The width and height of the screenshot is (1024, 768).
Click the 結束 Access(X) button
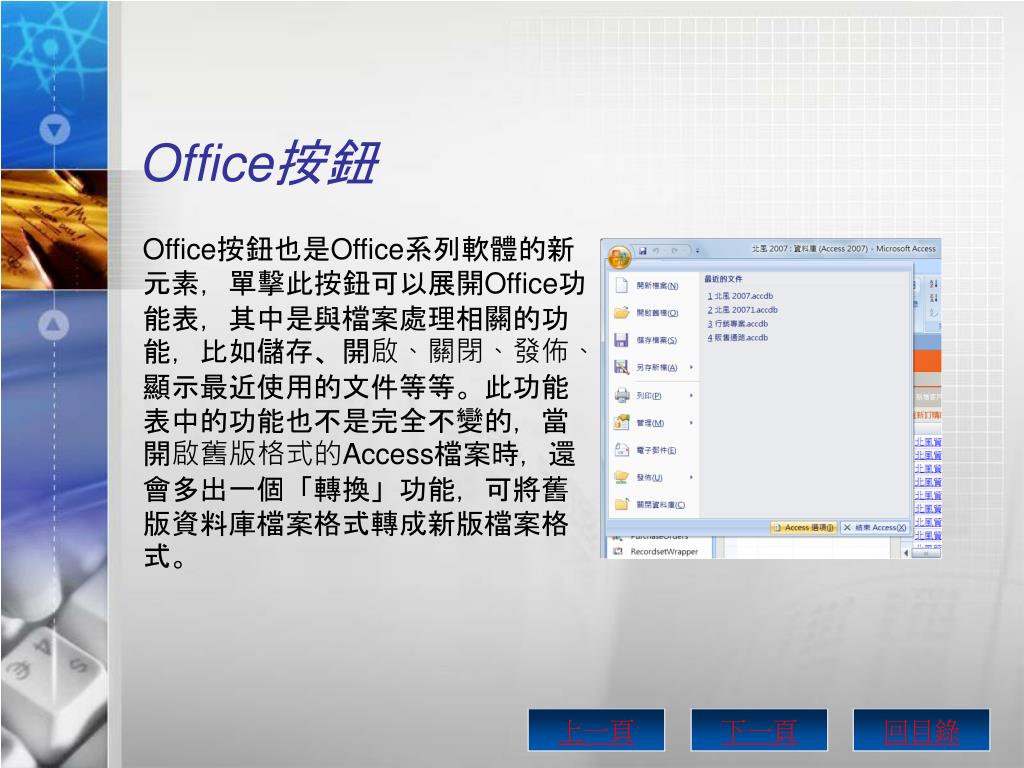(874, 528)
